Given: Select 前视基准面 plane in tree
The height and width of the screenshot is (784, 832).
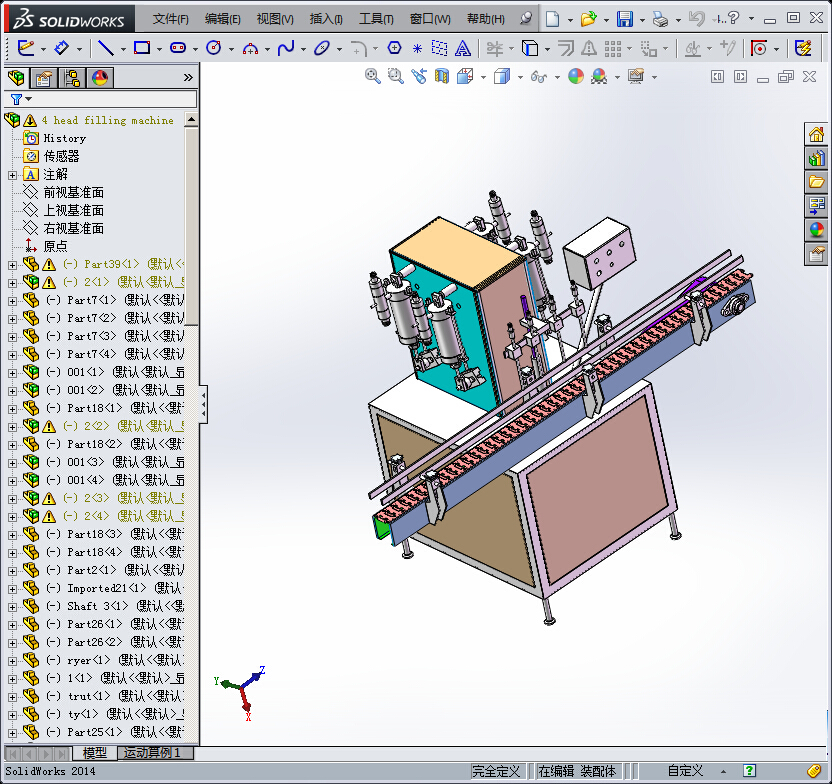Looking at the screenshot, I should 73,193.
